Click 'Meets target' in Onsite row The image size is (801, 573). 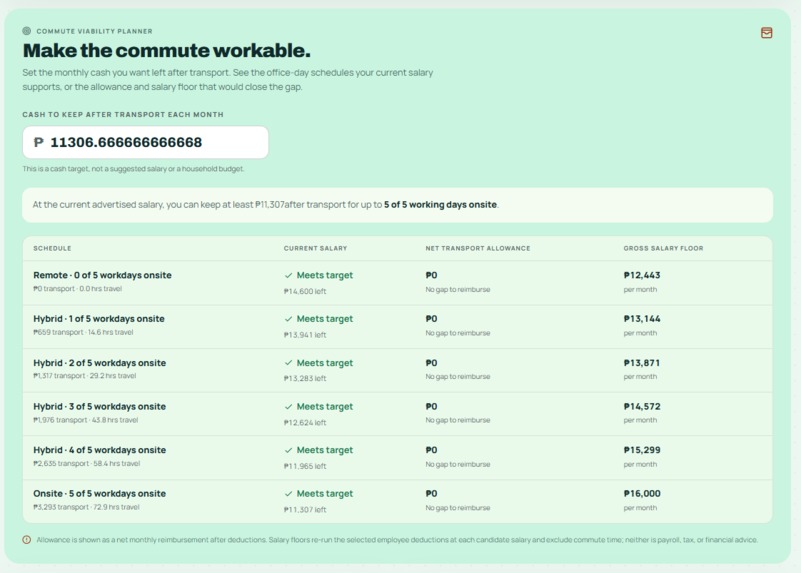click(325, 494)
